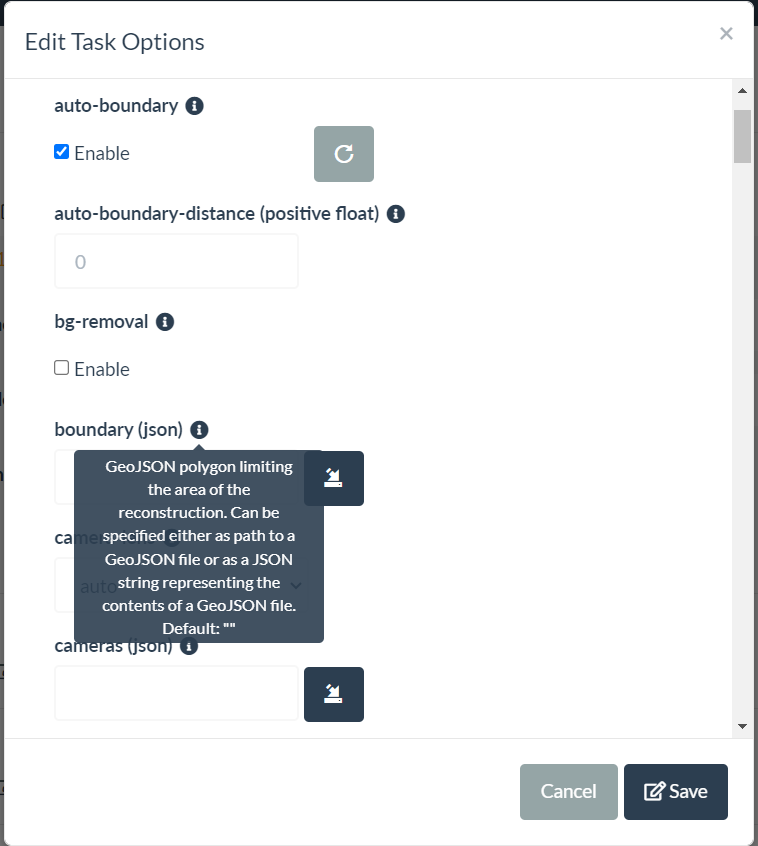
Task: Save the task options
Action: click(x=676, y=792)
